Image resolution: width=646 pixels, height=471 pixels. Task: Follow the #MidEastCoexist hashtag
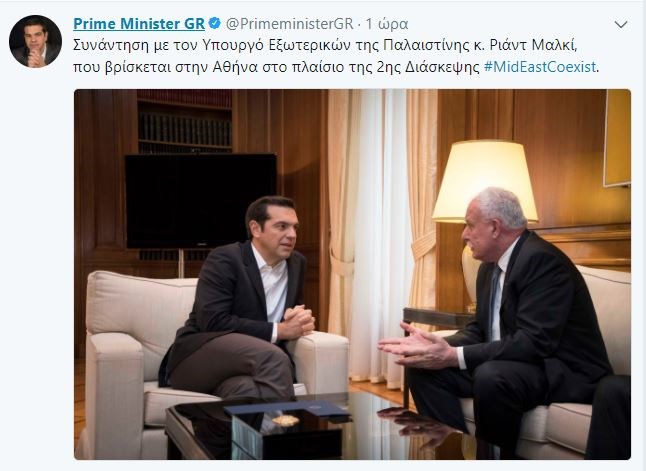[x=540, y=67]
